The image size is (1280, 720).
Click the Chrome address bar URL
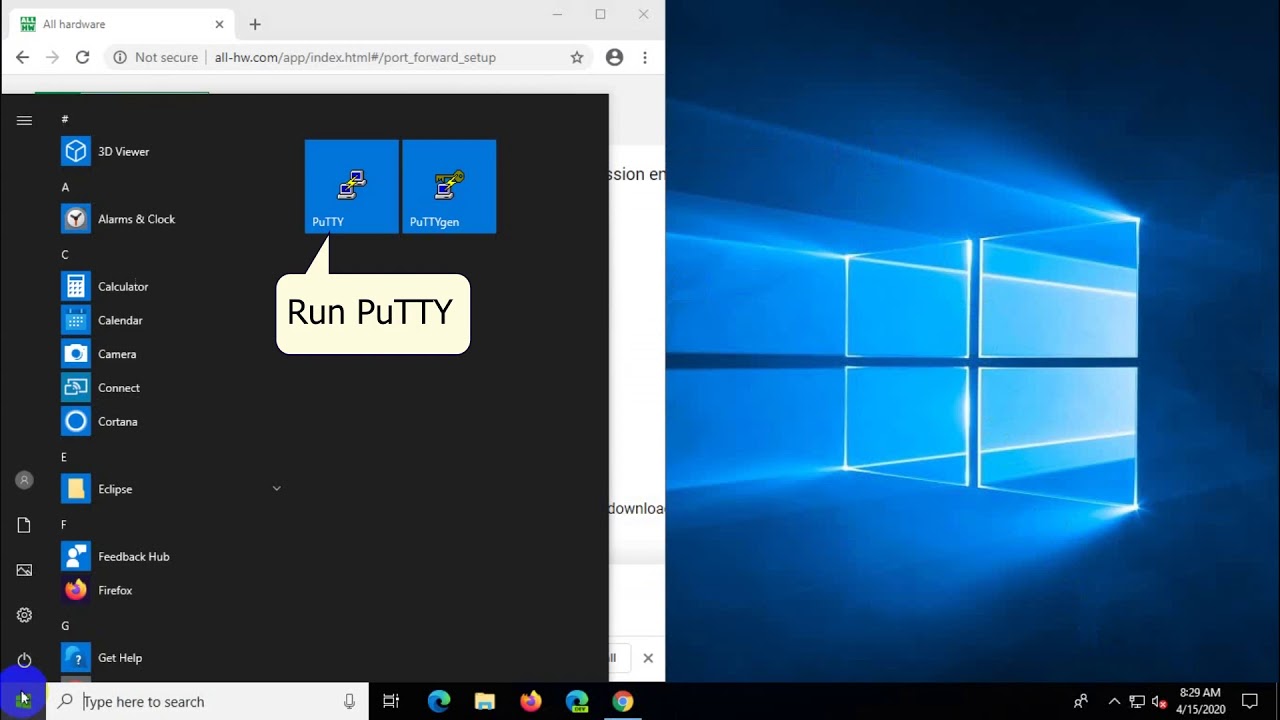[x=355, y=58]
